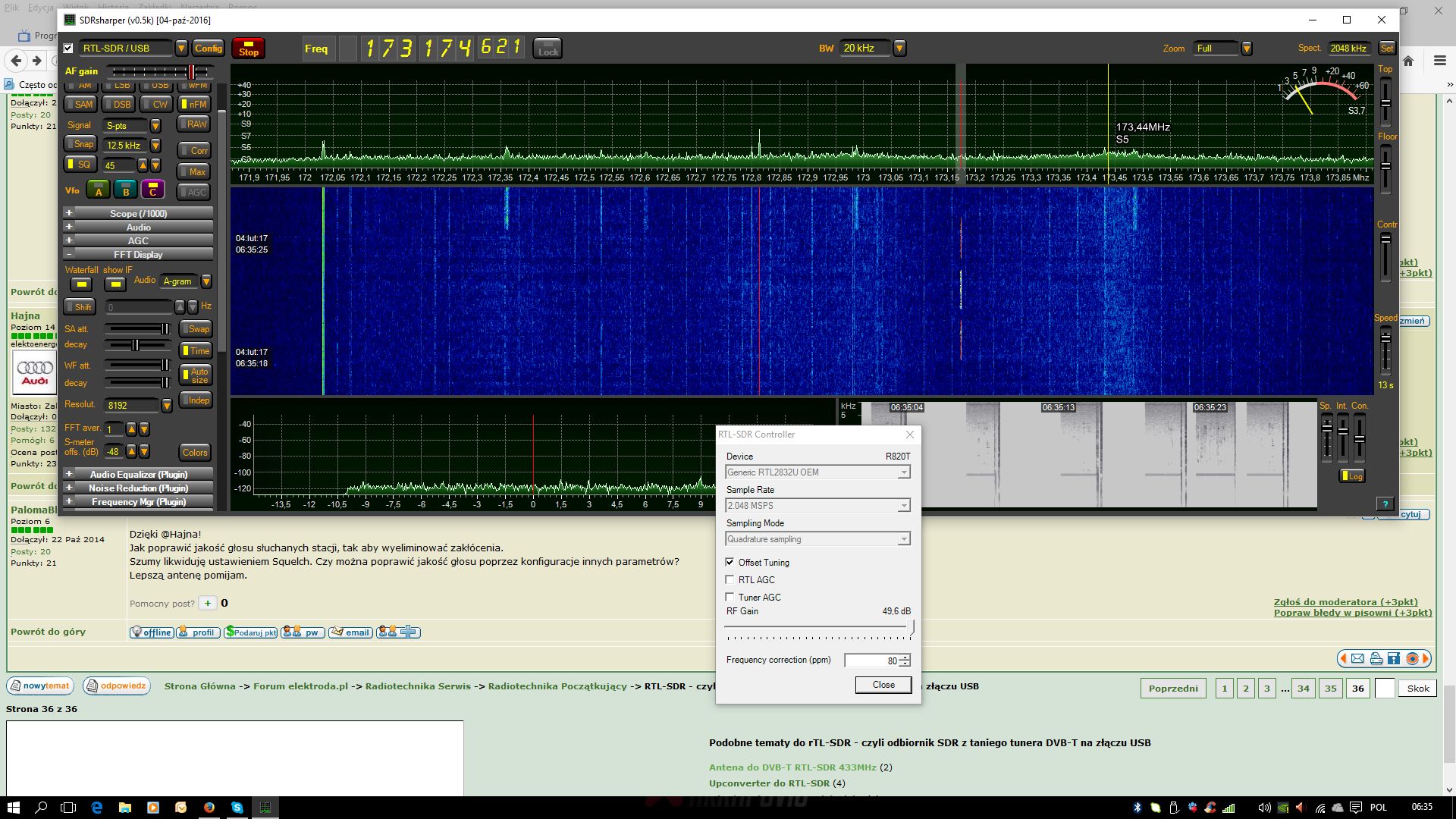The height and width of the screenshot is (819, 1456).
Task: Go back in the browser window
Action: [16, 61]
